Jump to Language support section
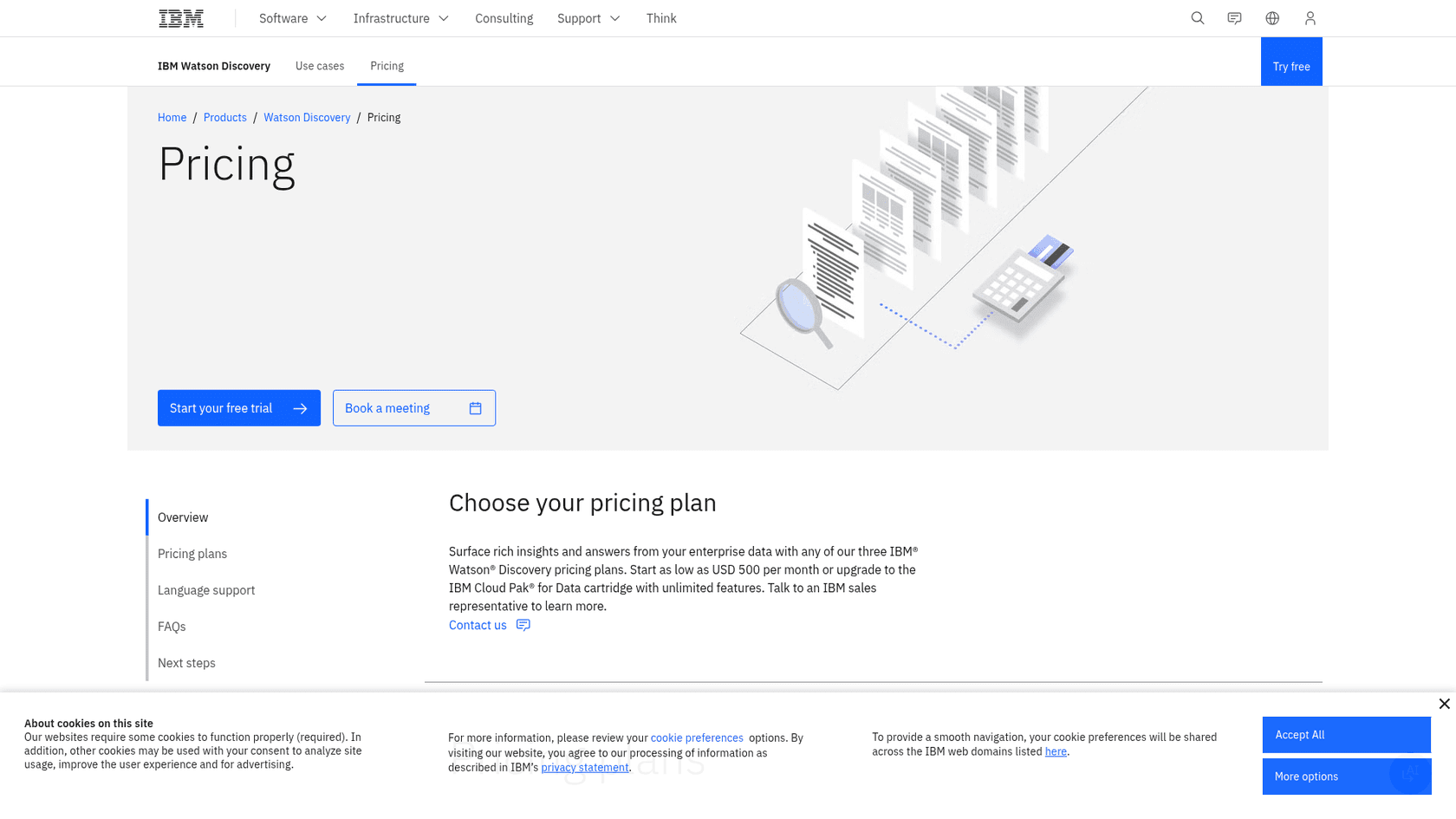This screenshot has width=1456, height=819. [x=206, y=590]
